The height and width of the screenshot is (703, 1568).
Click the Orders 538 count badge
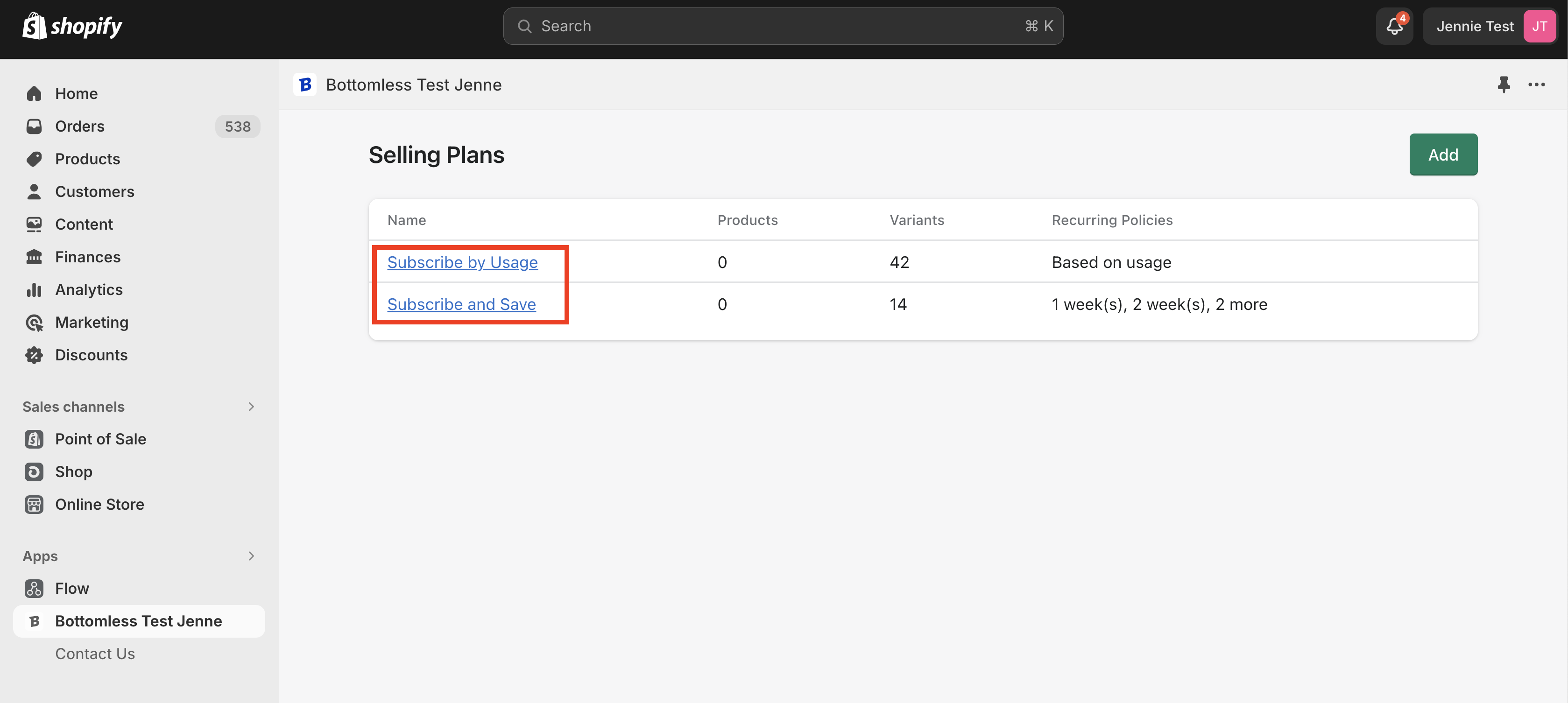[237, 126]
